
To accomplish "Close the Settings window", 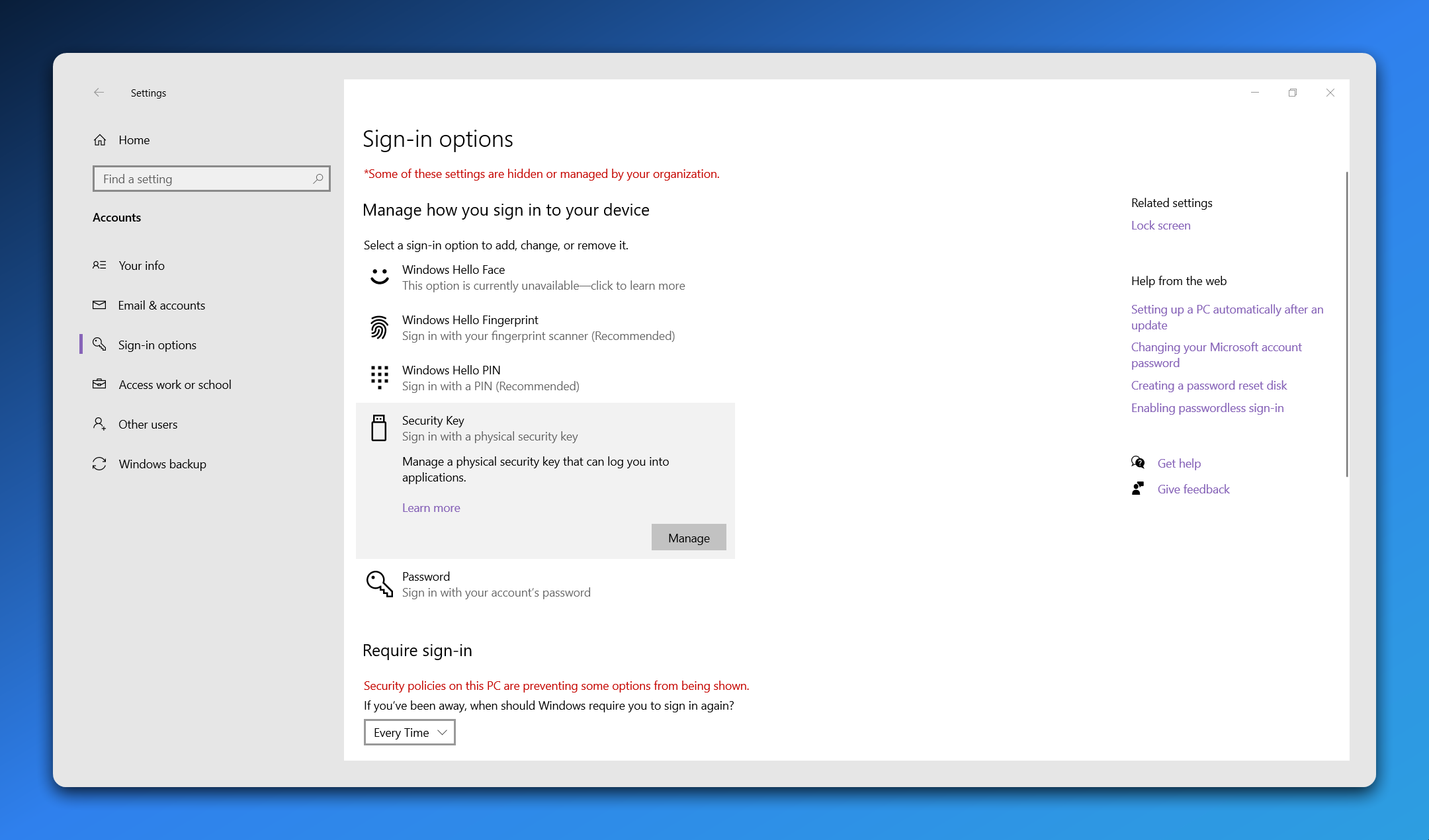I will pos(1330,93).
